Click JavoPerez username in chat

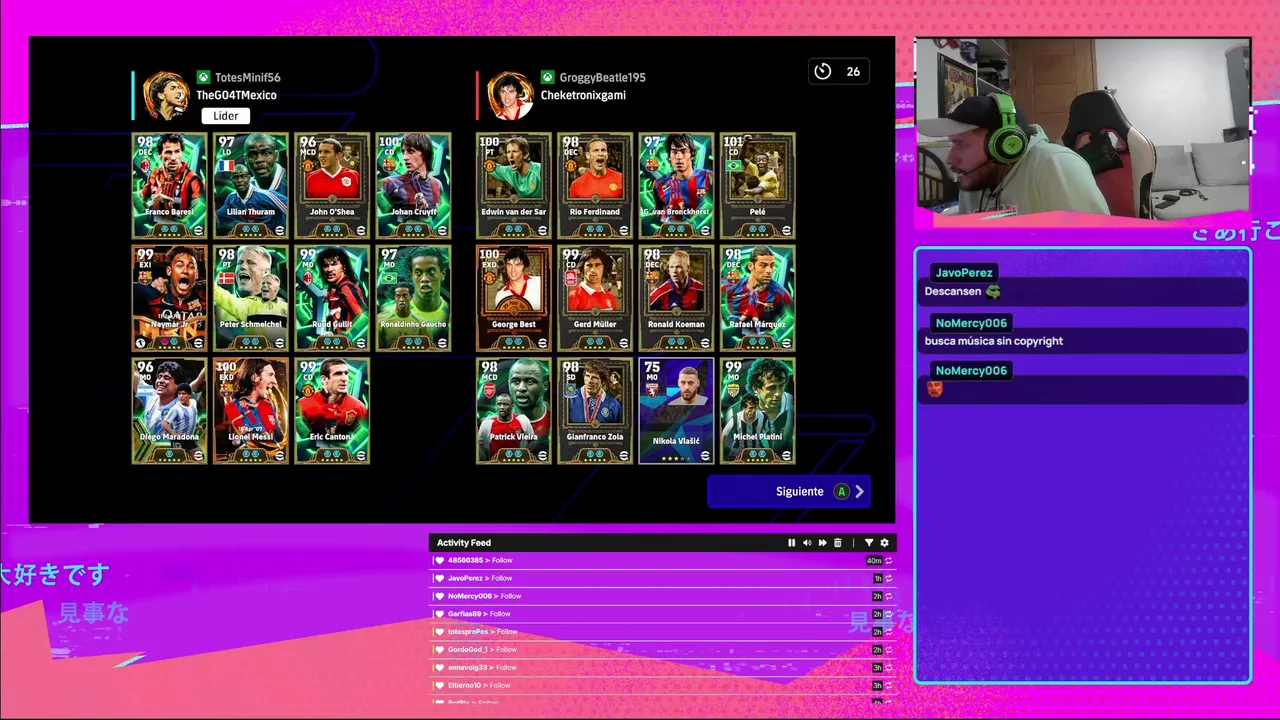[964, 272]
